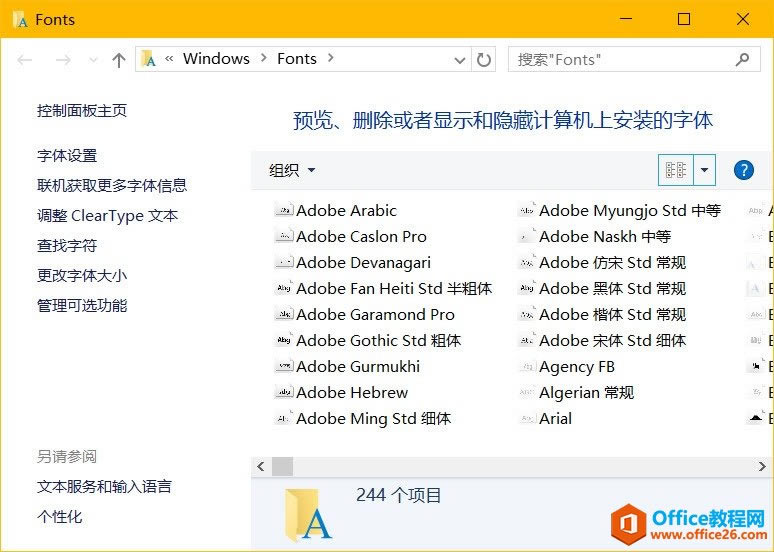
Task: Maximize the Fonts window
Action: [684, 19]
